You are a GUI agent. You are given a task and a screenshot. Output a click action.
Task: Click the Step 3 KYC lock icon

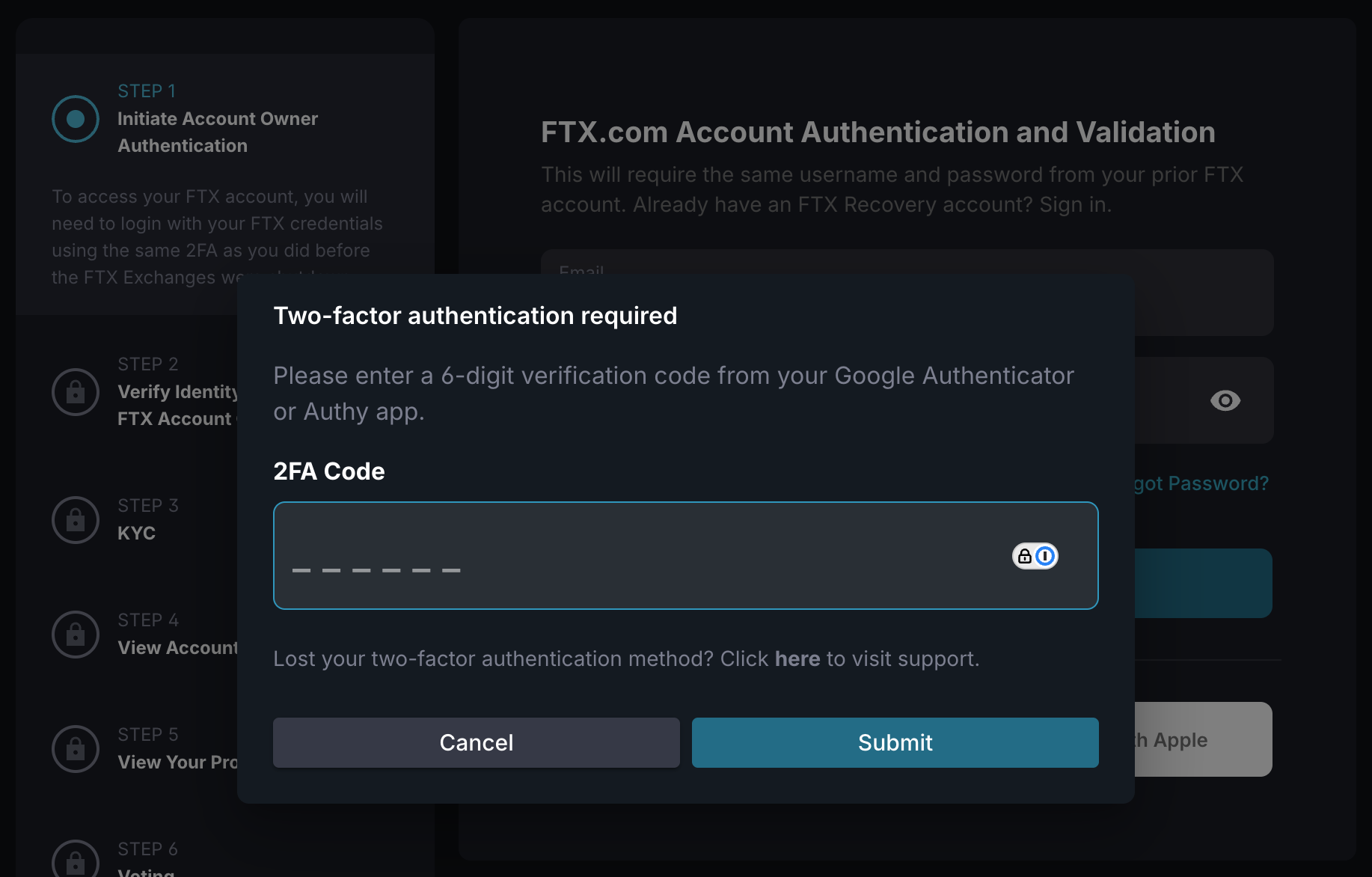76,520
